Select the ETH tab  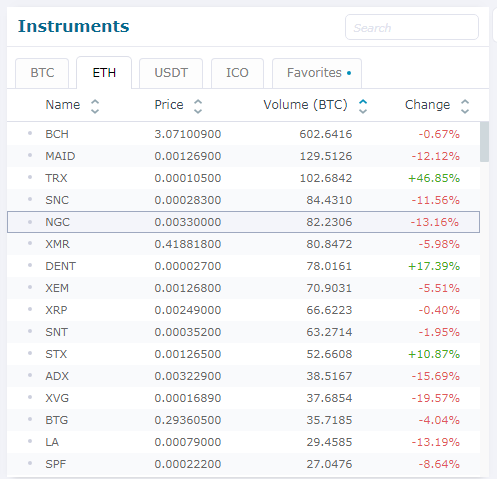tap(104, 73)
